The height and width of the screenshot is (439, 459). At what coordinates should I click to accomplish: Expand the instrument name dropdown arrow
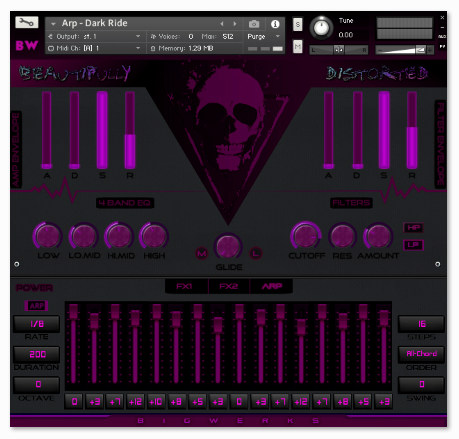(x=53, y=24)
